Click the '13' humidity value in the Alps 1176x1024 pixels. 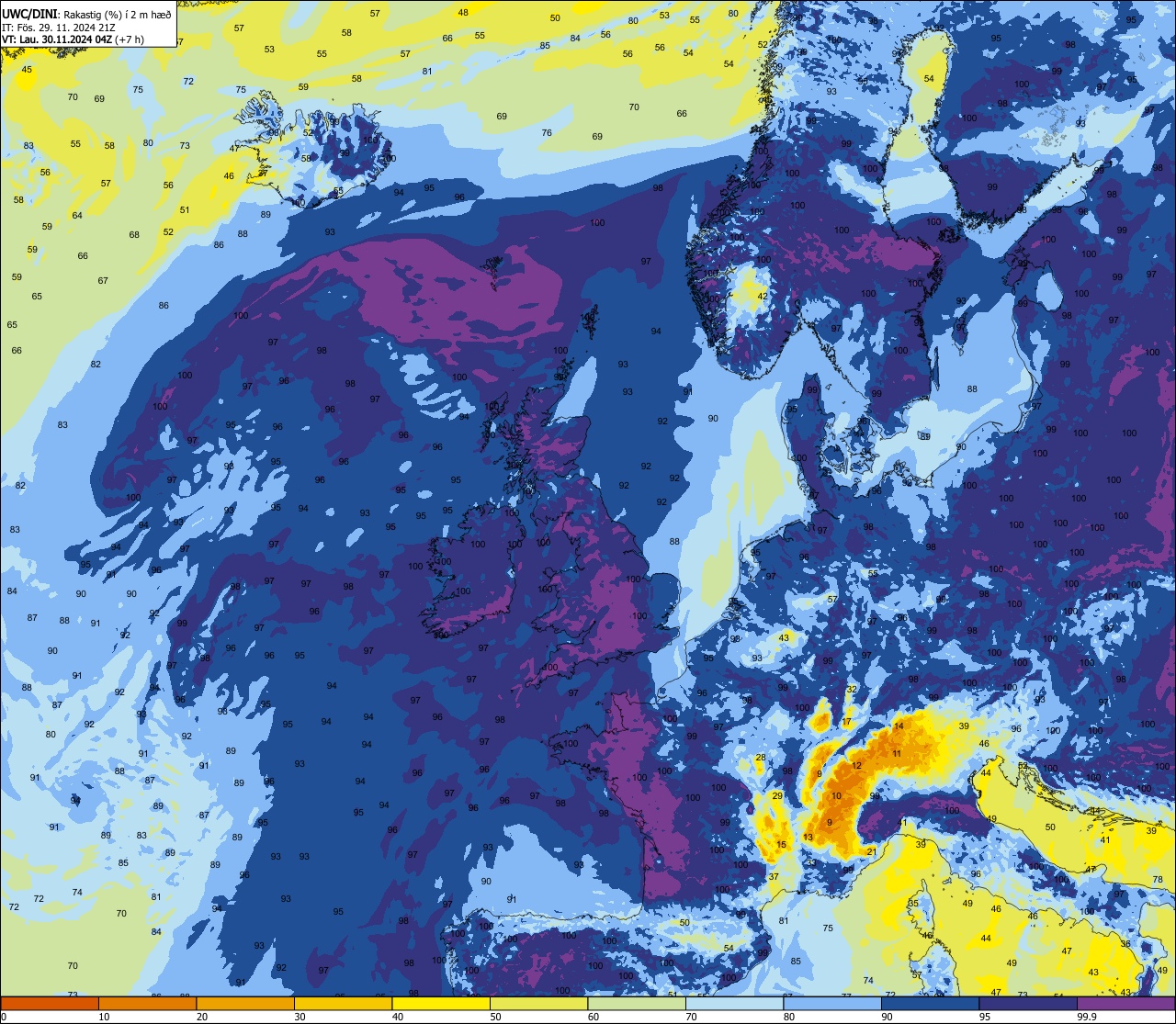[x=808, y=837]
